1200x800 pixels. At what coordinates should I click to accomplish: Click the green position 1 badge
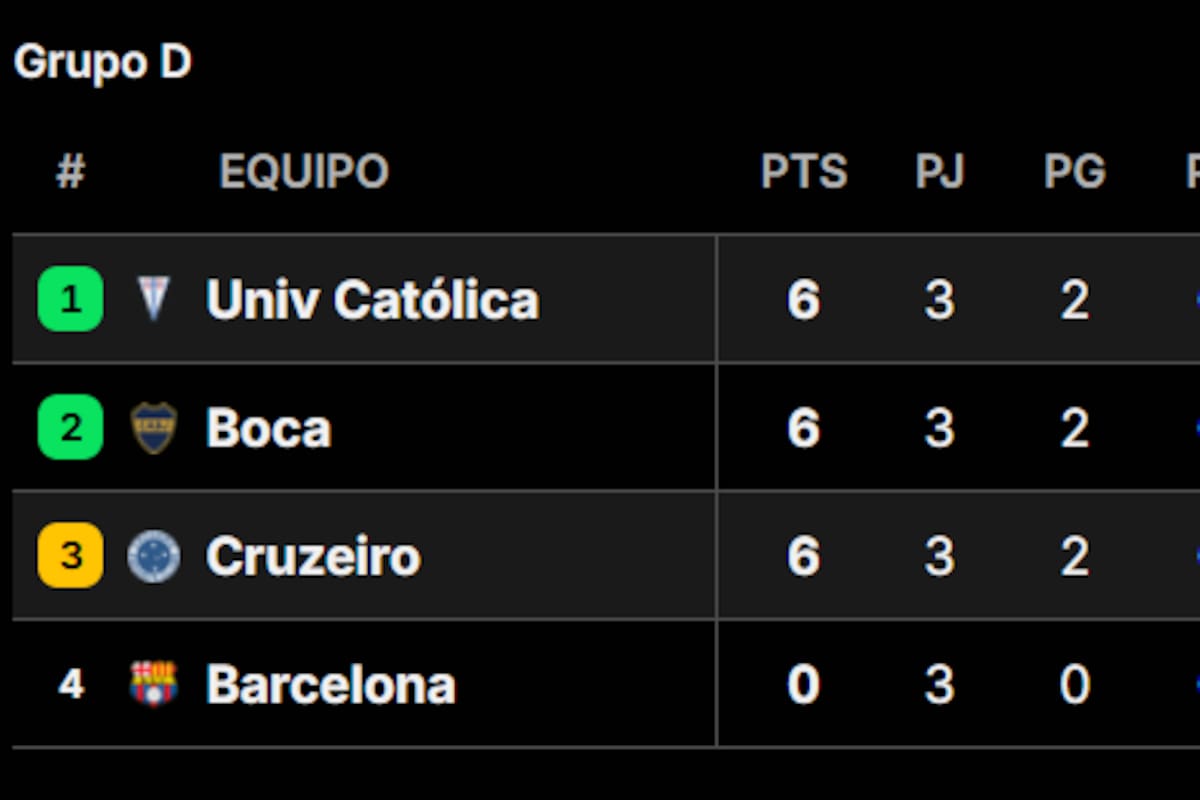point(70,299)
